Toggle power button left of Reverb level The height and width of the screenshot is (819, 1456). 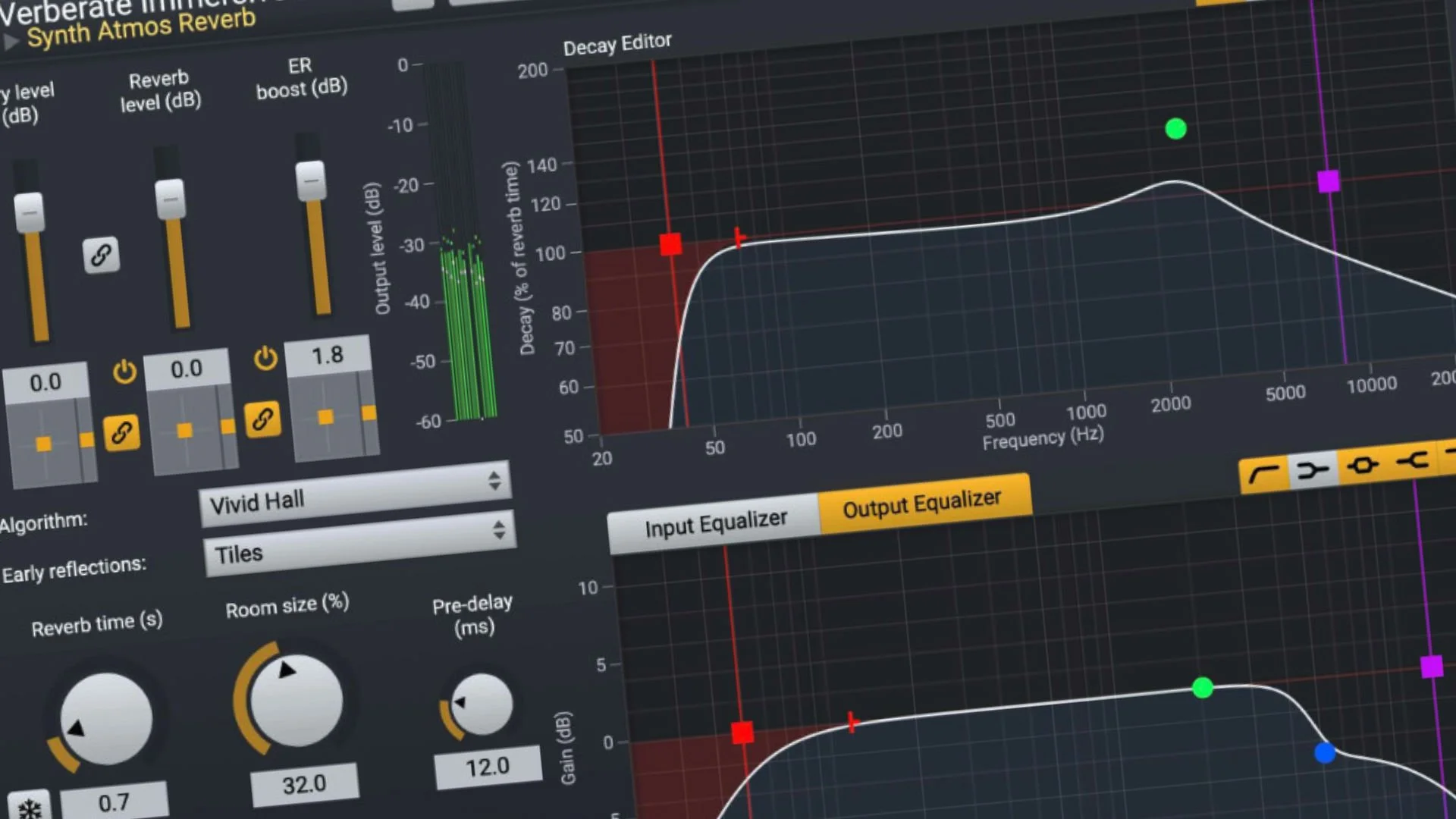(124, 372)
